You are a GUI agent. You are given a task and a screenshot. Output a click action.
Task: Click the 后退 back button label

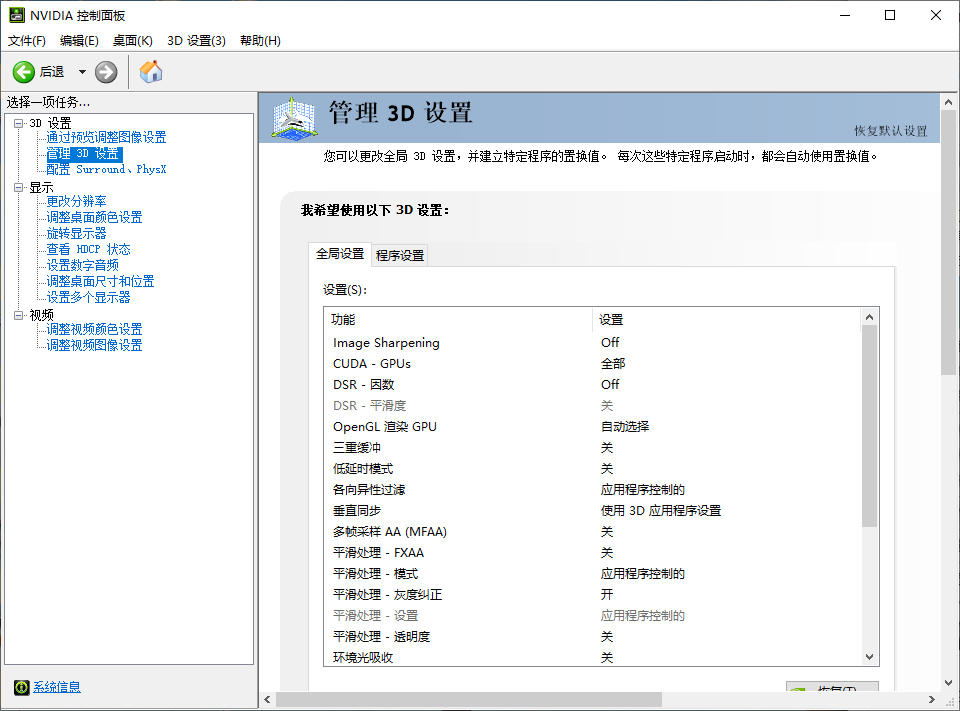(52, 72)
